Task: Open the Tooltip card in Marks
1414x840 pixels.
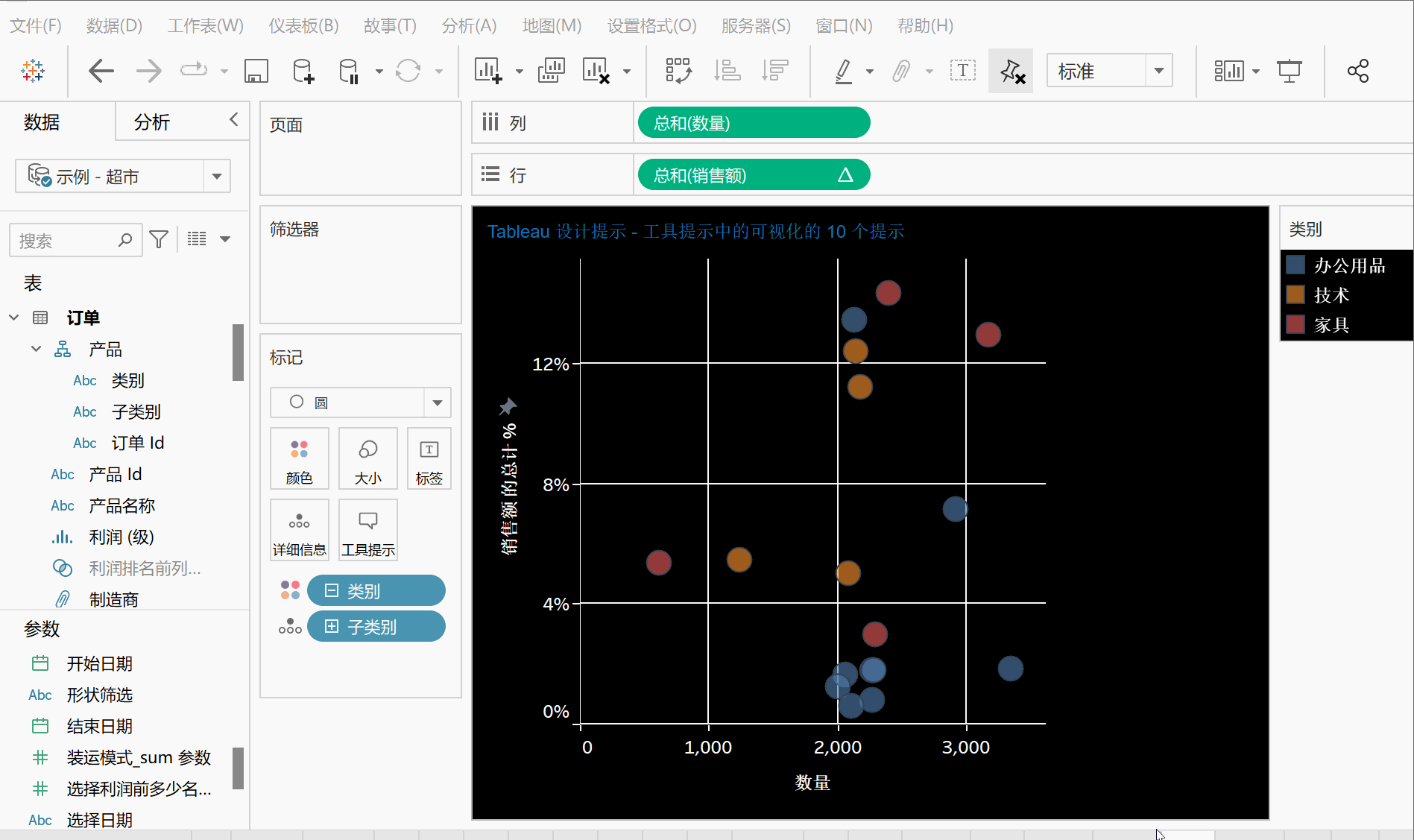Action: tap(368, 530)
